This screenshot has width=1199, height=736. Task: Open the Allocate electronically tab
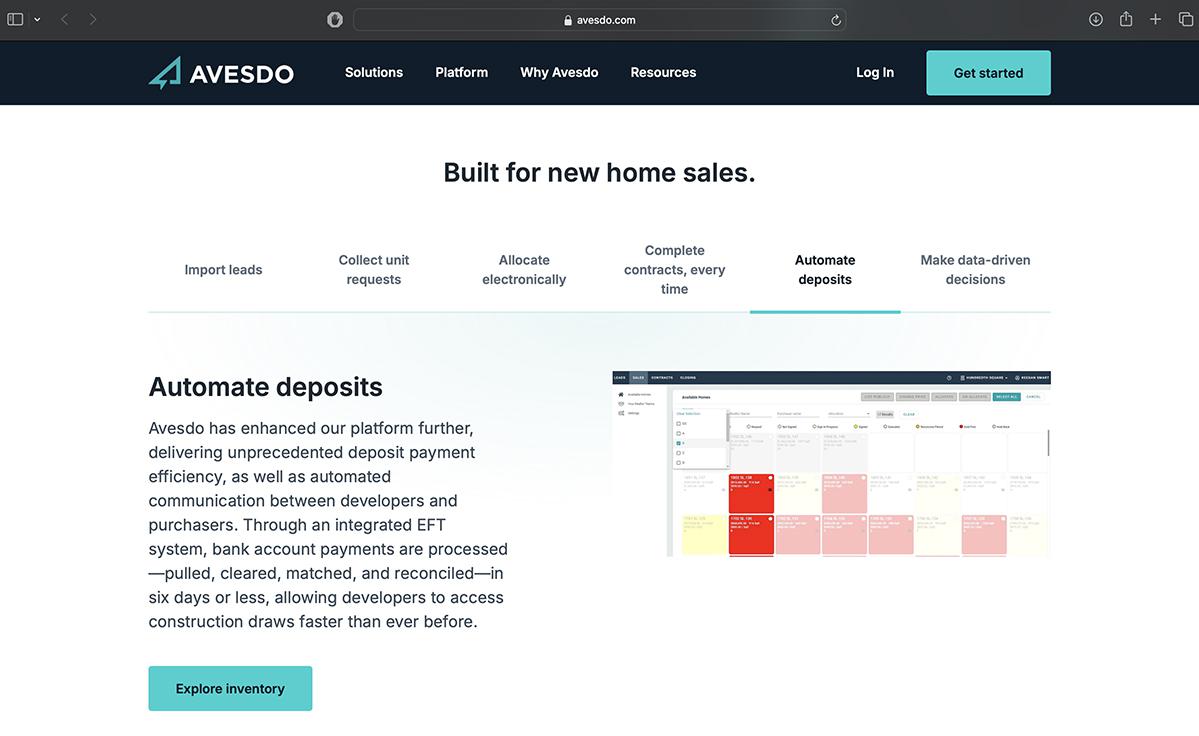point(524,270)
